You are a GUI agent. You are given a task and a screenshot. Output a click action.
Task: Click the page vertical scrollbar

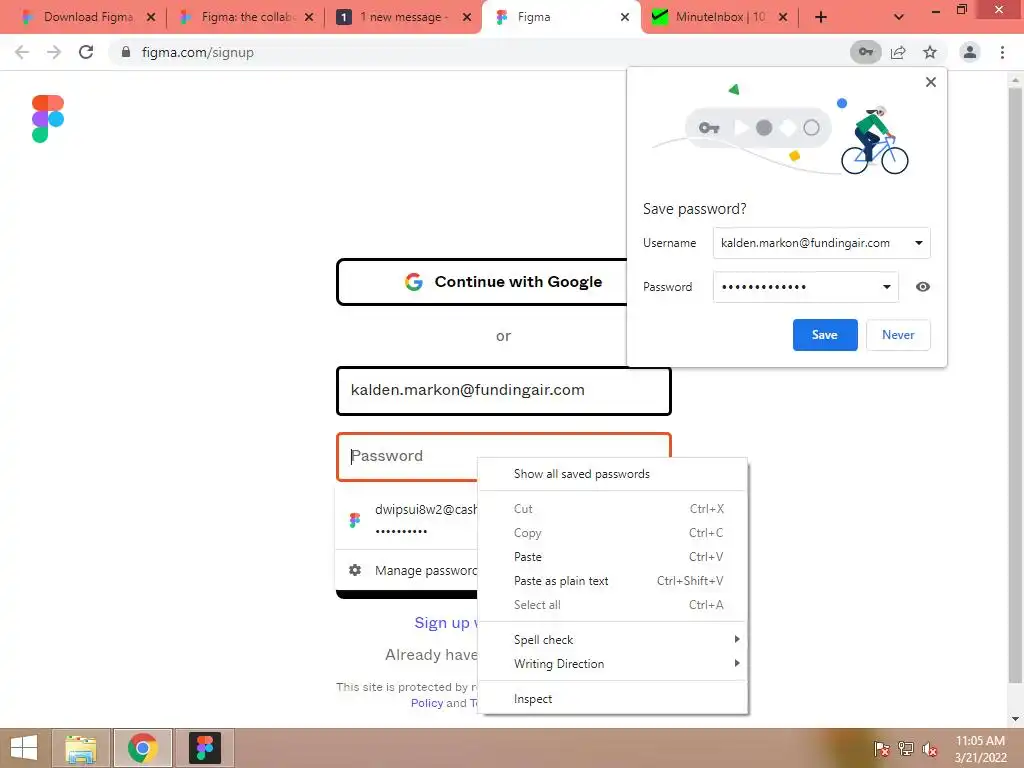click(1015, 385)
